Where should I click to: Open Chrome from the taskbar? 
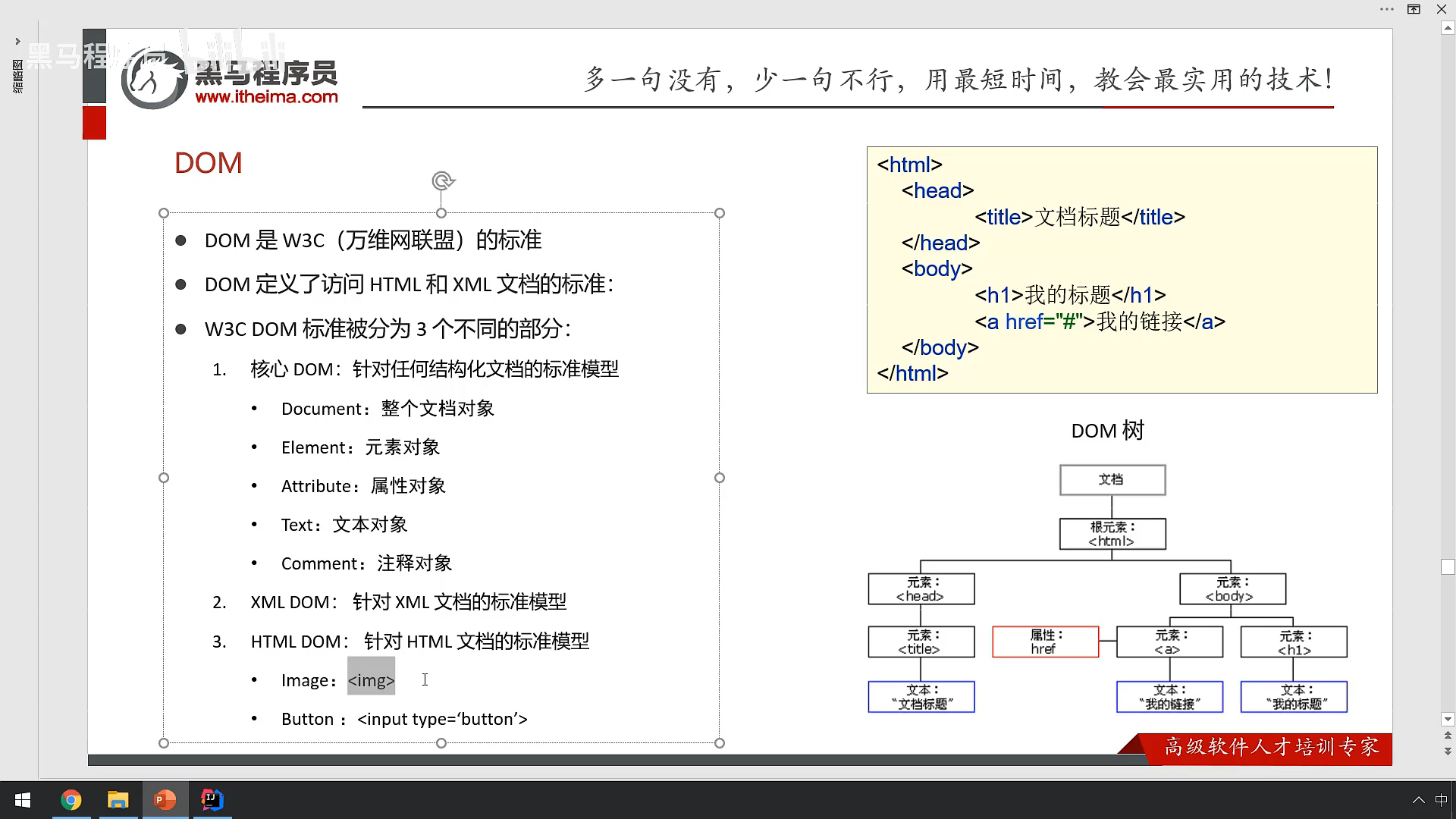click(x=71, y=800)
